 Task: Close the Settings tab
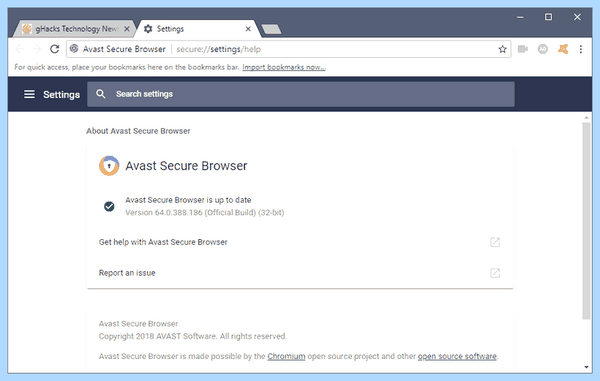[248, 29]
